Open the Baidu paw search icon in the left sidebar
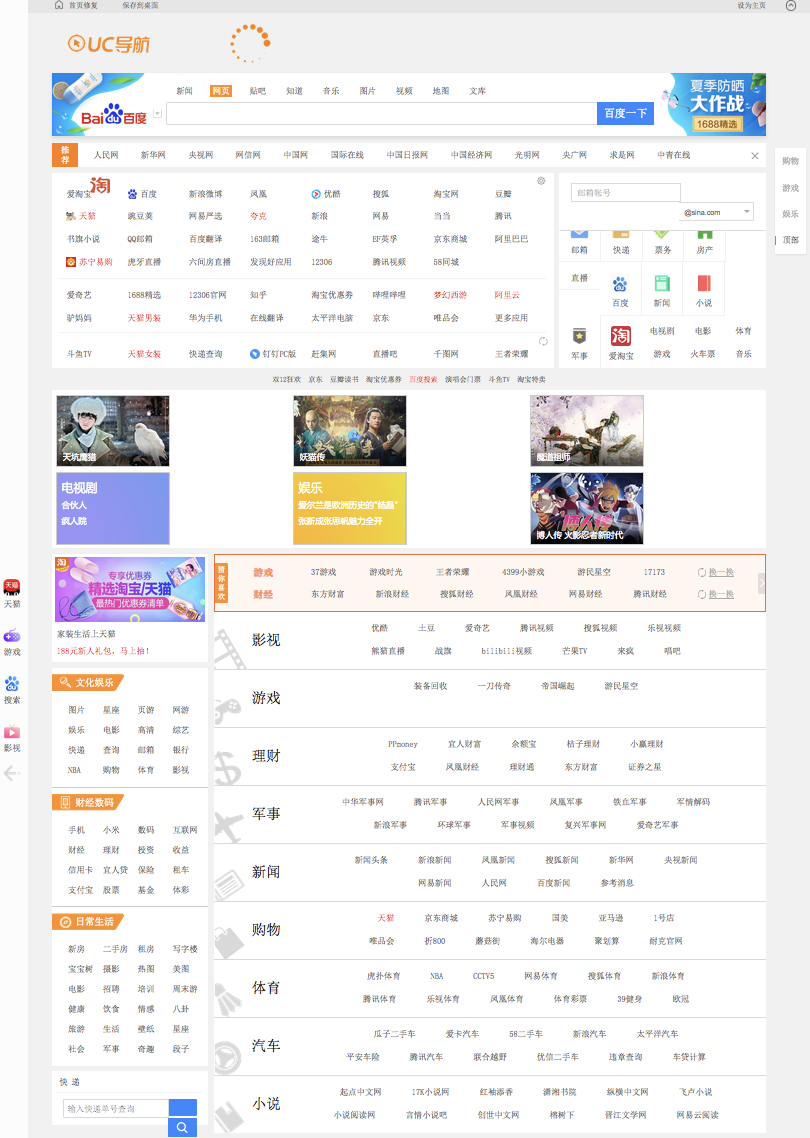This screenshot has width=810, height=1138. (12, 684)
